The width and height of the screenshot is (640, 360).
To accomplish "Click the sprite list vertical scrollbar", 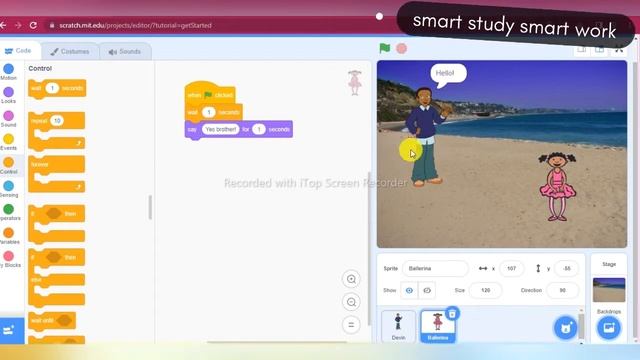I will click(x=581, y=325).
